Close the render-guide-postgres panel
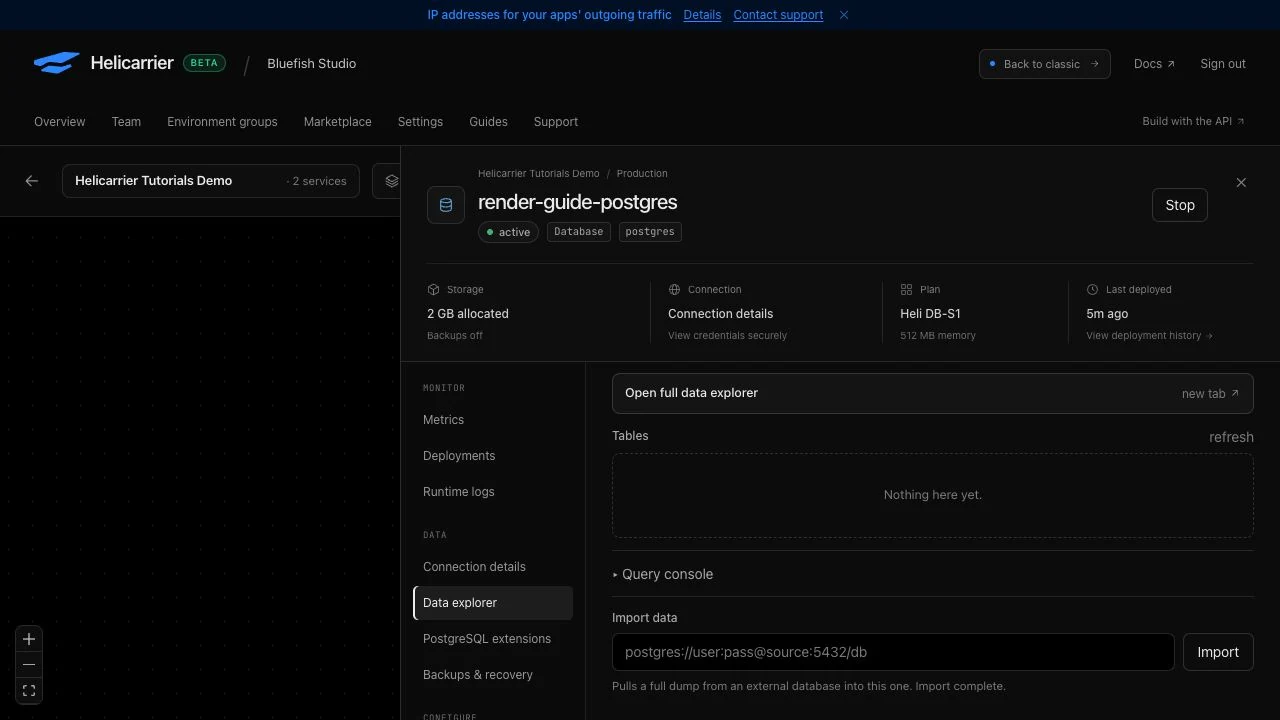 pyautogui.click(x=1241, y=182)
